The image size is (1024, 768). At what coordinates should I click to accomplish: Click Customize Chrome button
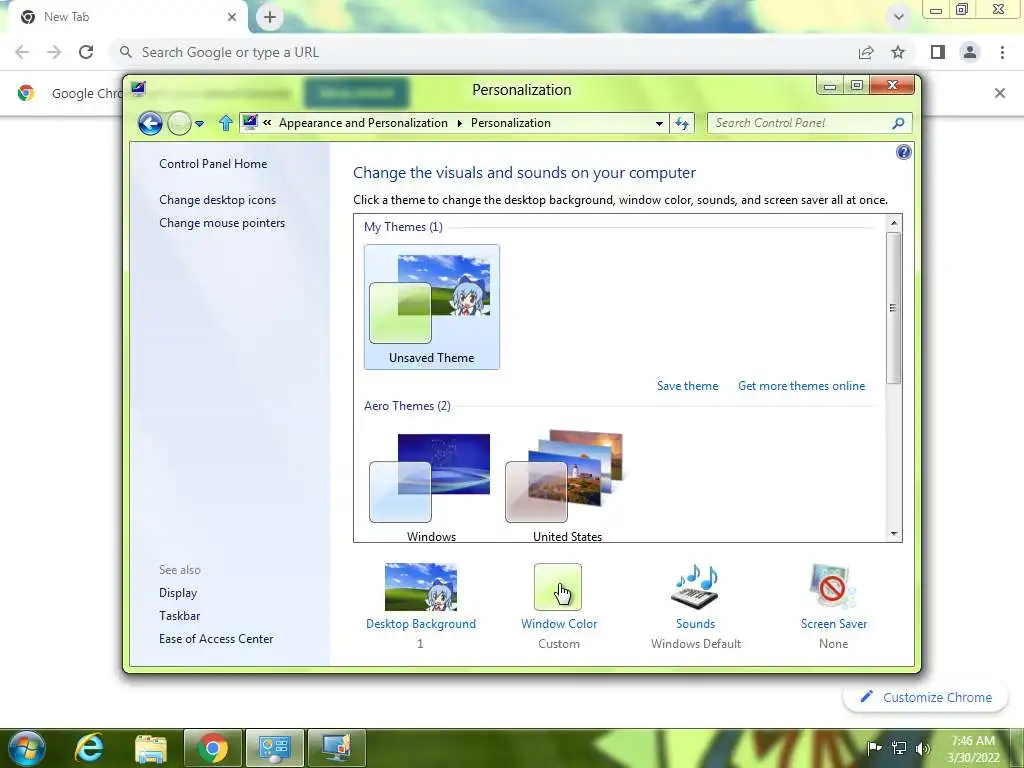[926, 697]
